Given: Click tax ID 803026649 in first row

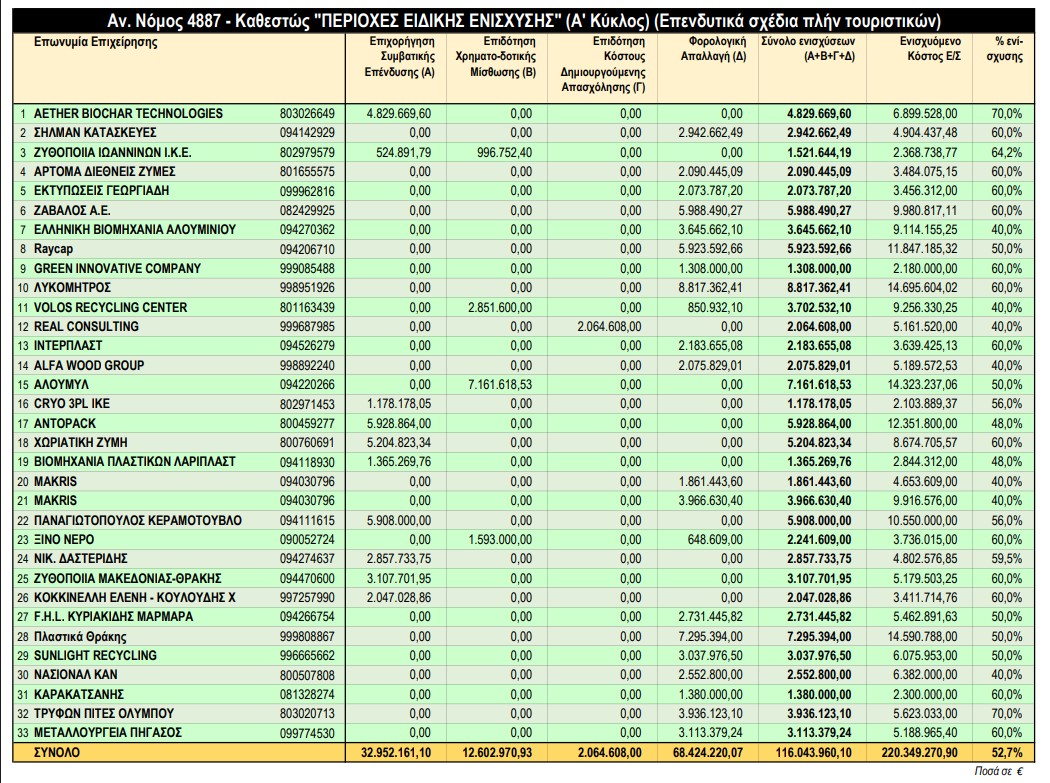Looking at the screenshot, I should pos(307,113).
